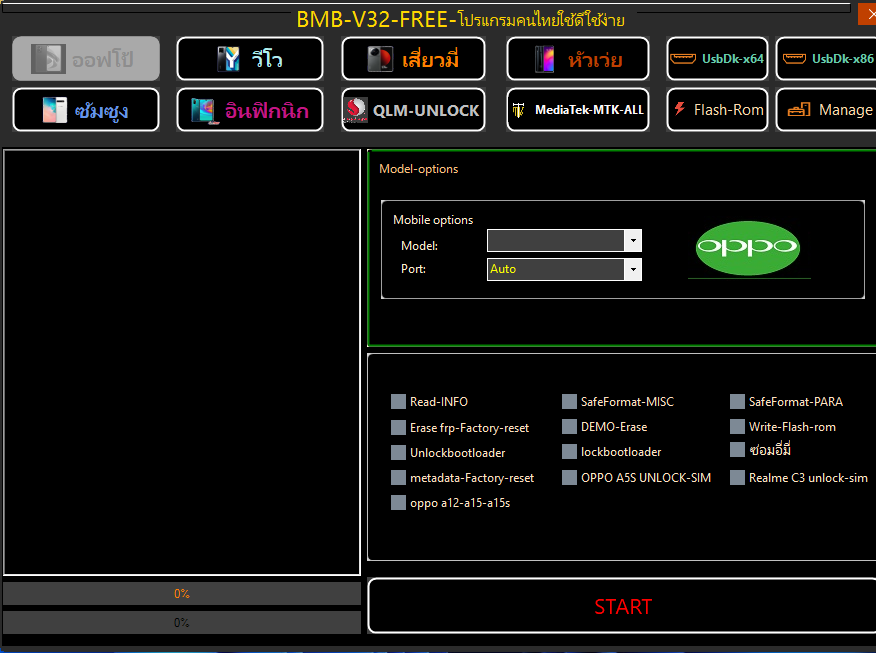
Task: Click the Huawei phone icon
Action: [x=544, y=59]
